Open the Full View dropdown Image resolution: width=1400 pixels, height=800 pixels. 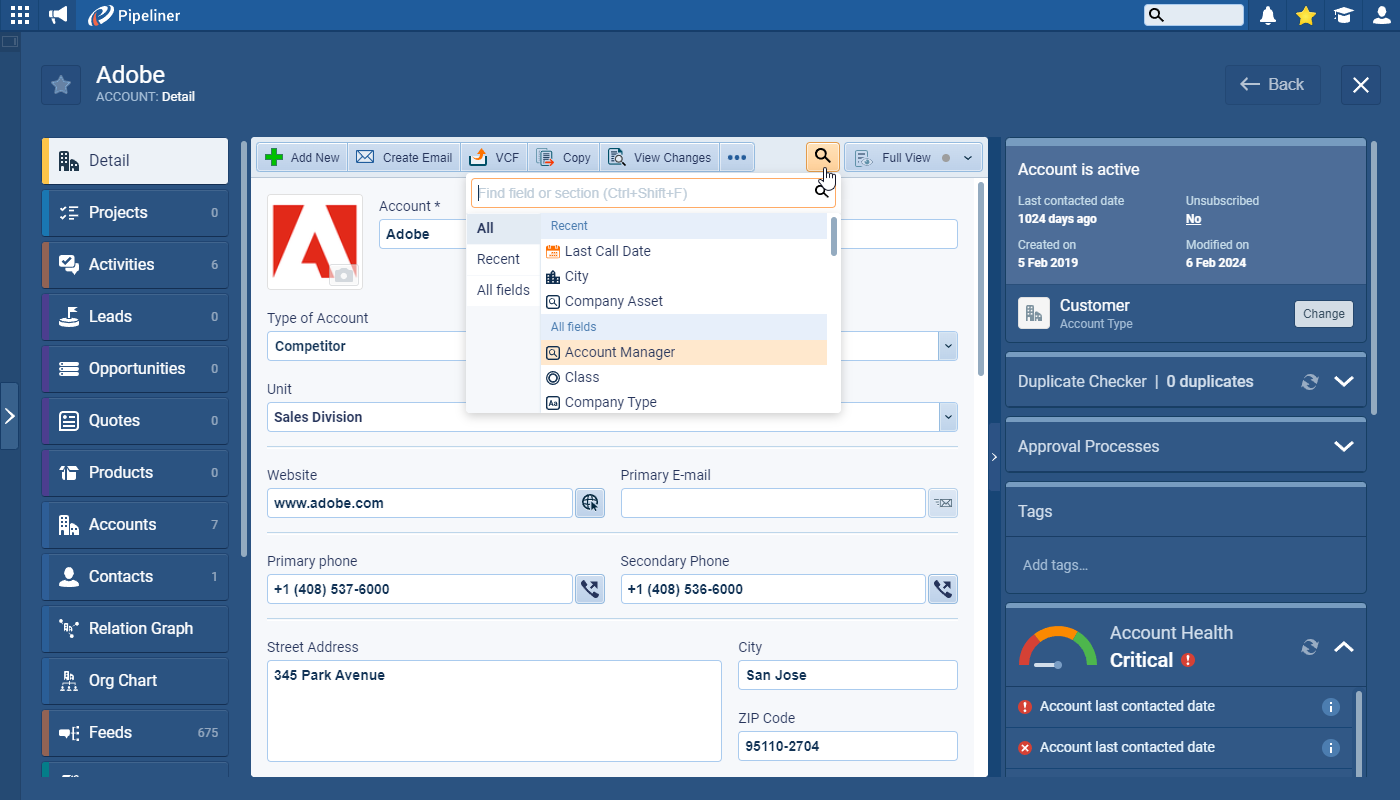click(x=967, y=158)
